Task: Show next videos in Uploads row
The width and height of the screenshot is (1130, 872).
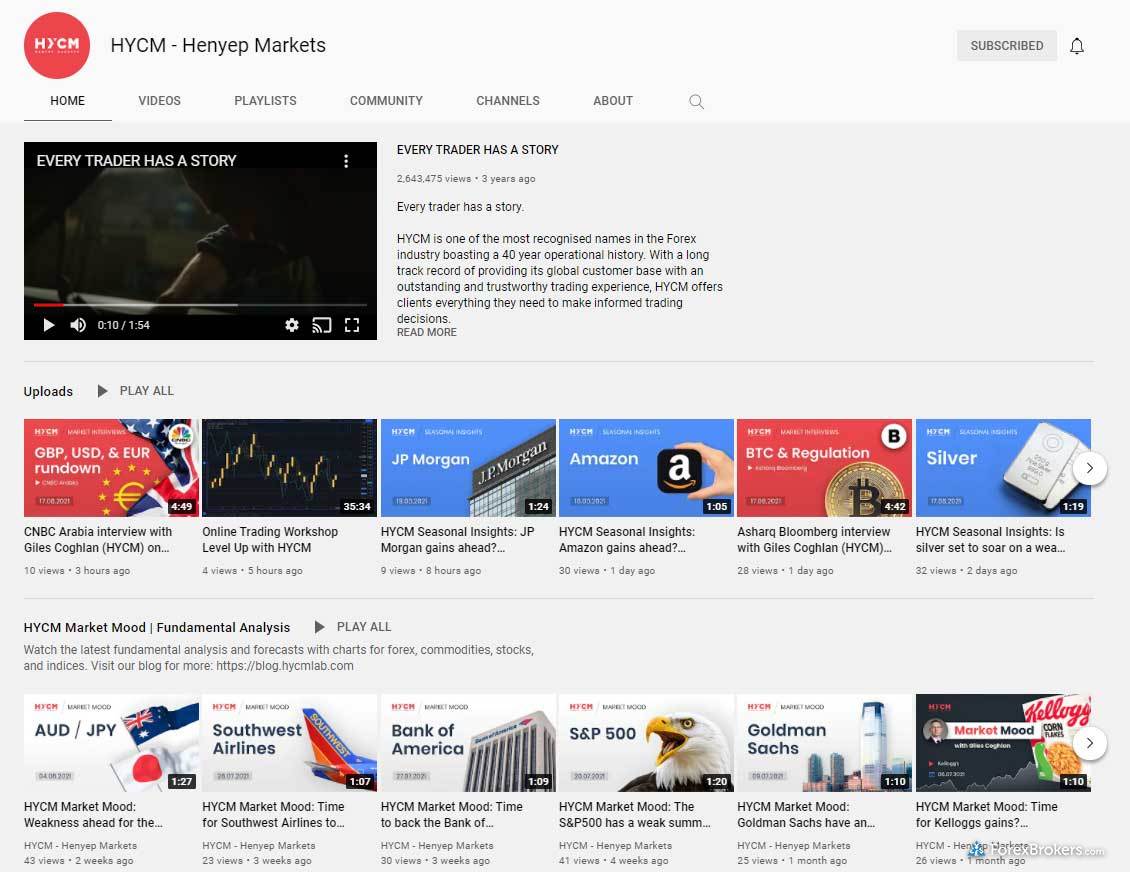Action: click(1090, 468)
